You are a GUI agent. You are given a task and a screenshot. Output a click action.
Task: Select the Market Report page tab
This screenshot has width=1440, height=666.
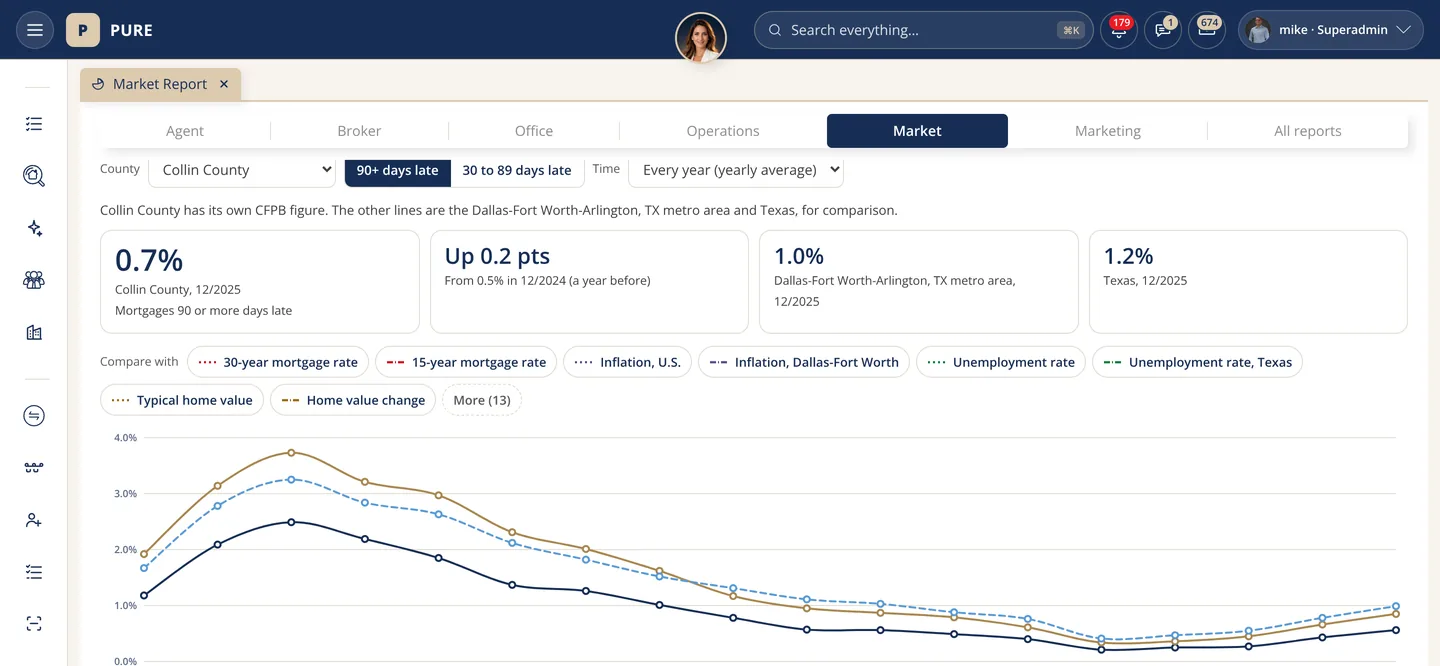tap(160, 84)
